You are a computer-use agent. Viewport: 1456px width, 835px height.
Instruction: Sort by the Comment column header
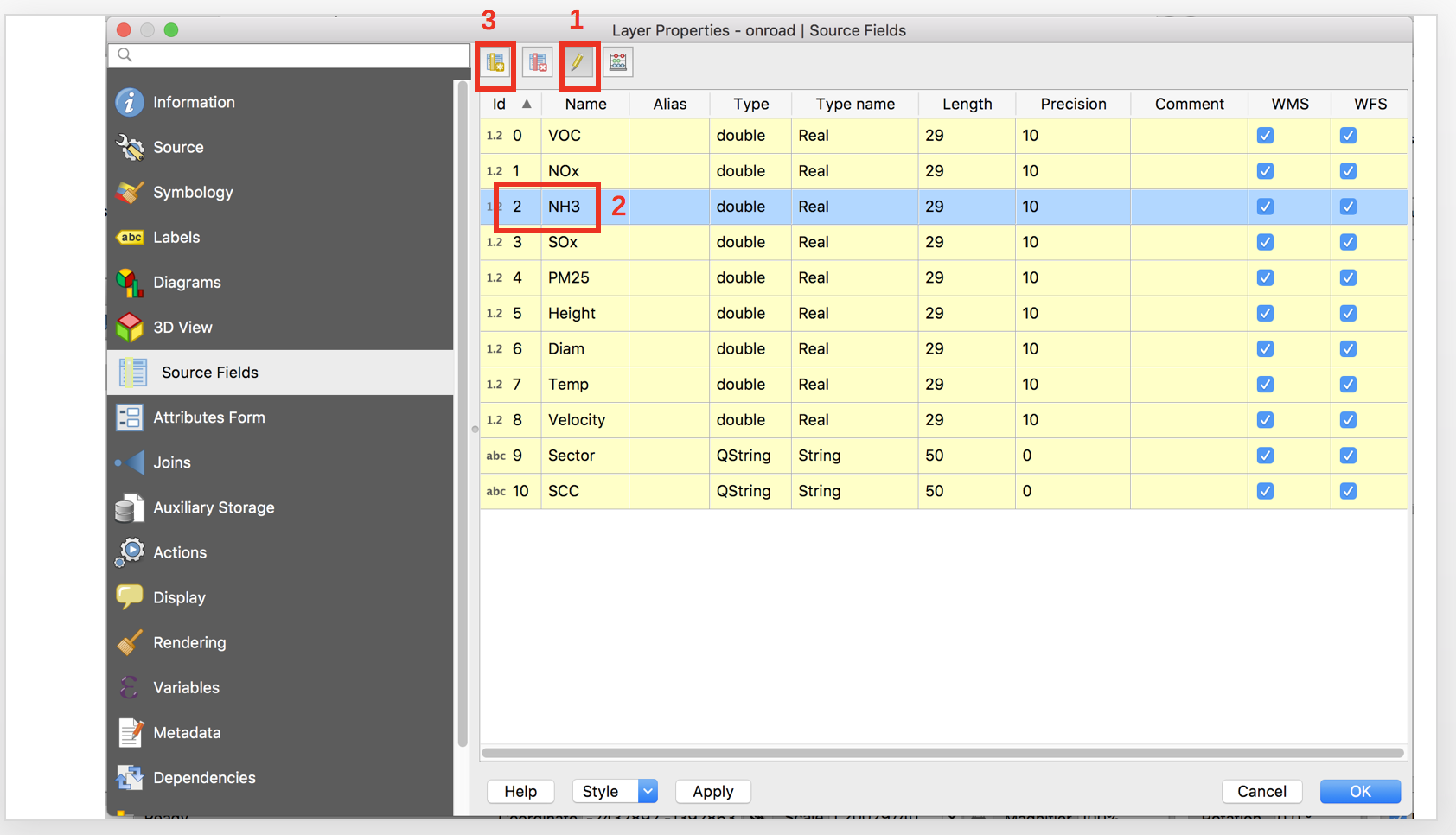pos(1189,104)
